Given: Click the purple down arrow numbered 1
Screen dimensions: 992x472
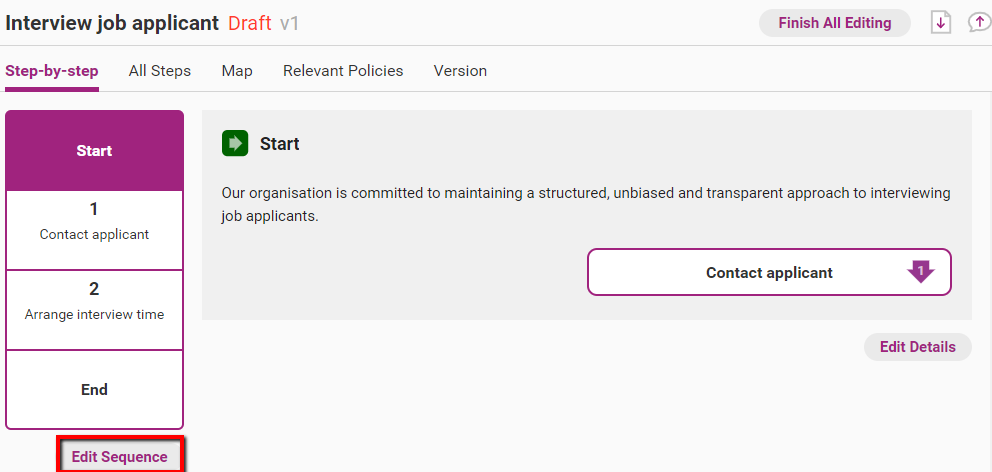Looking at the screenshot, I should pyautogui.click(x=921, y=272).
